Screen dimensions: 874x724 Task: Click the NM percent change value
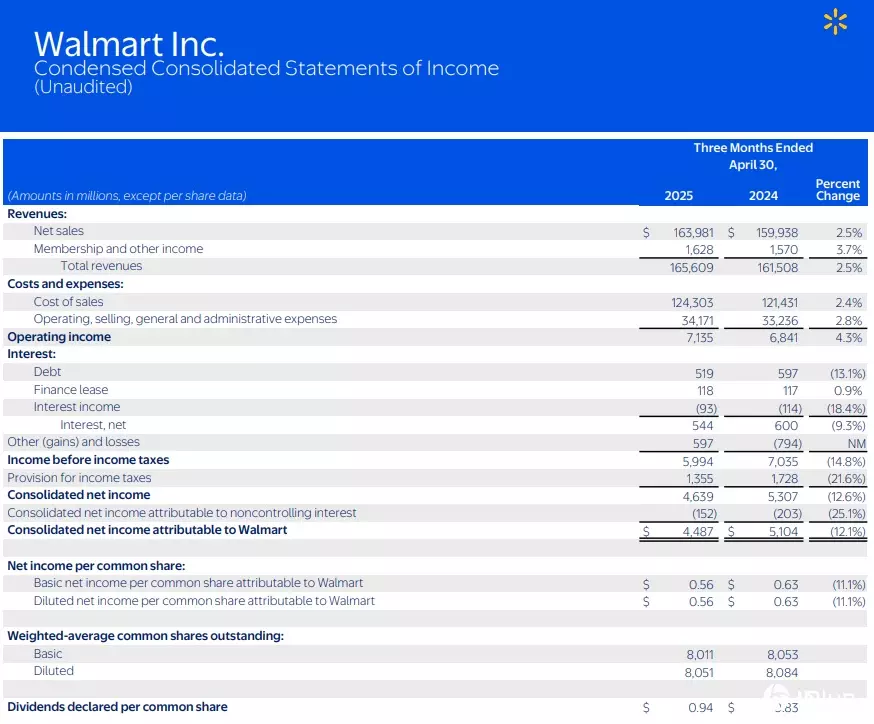857,444
